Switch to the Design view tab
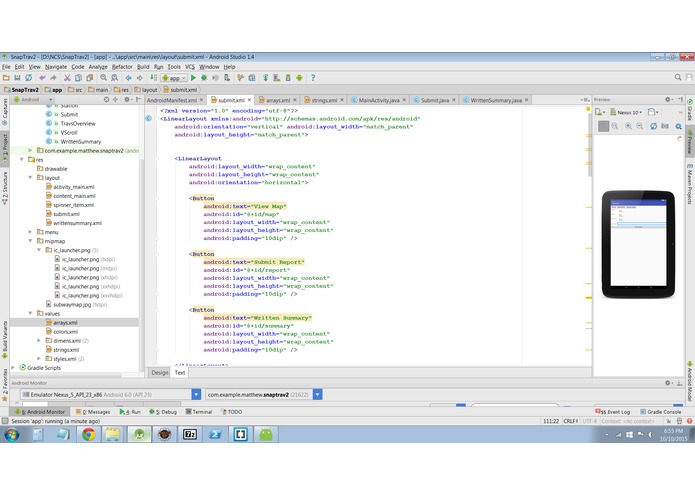The image size is (695, 494). click(x=160, y=372)
